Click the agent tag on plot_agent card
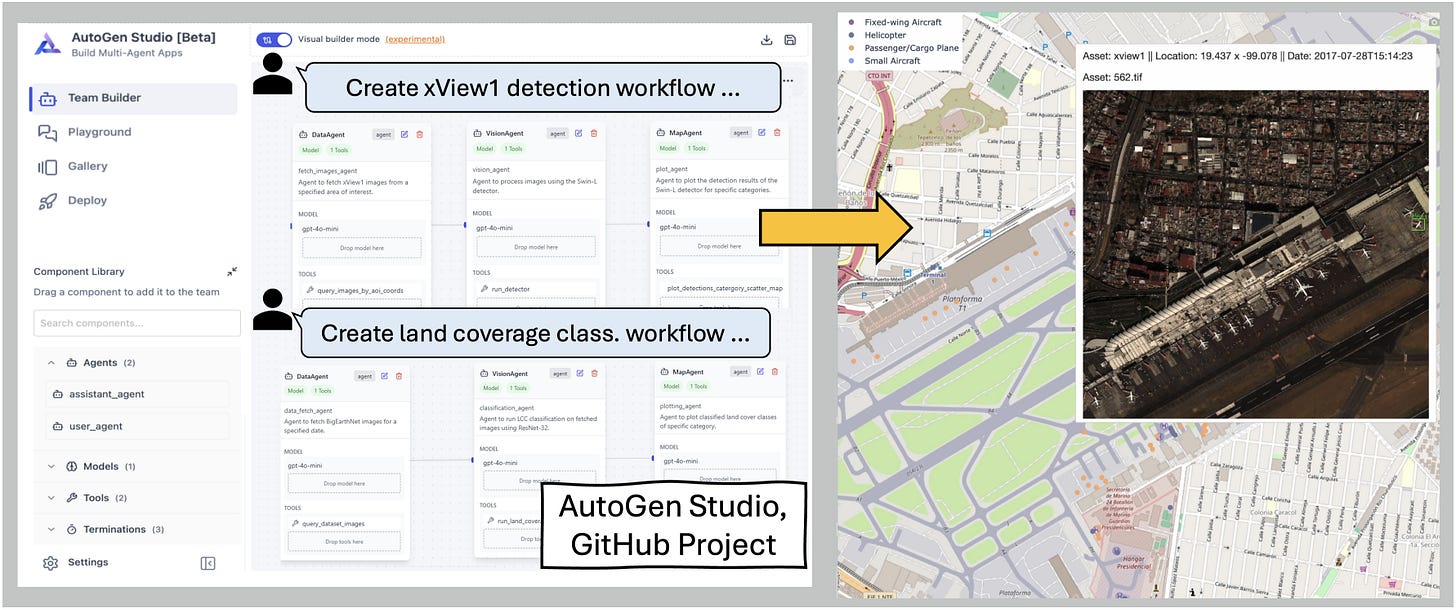The width and height of the screenshot is (1456, 610). 741,132
